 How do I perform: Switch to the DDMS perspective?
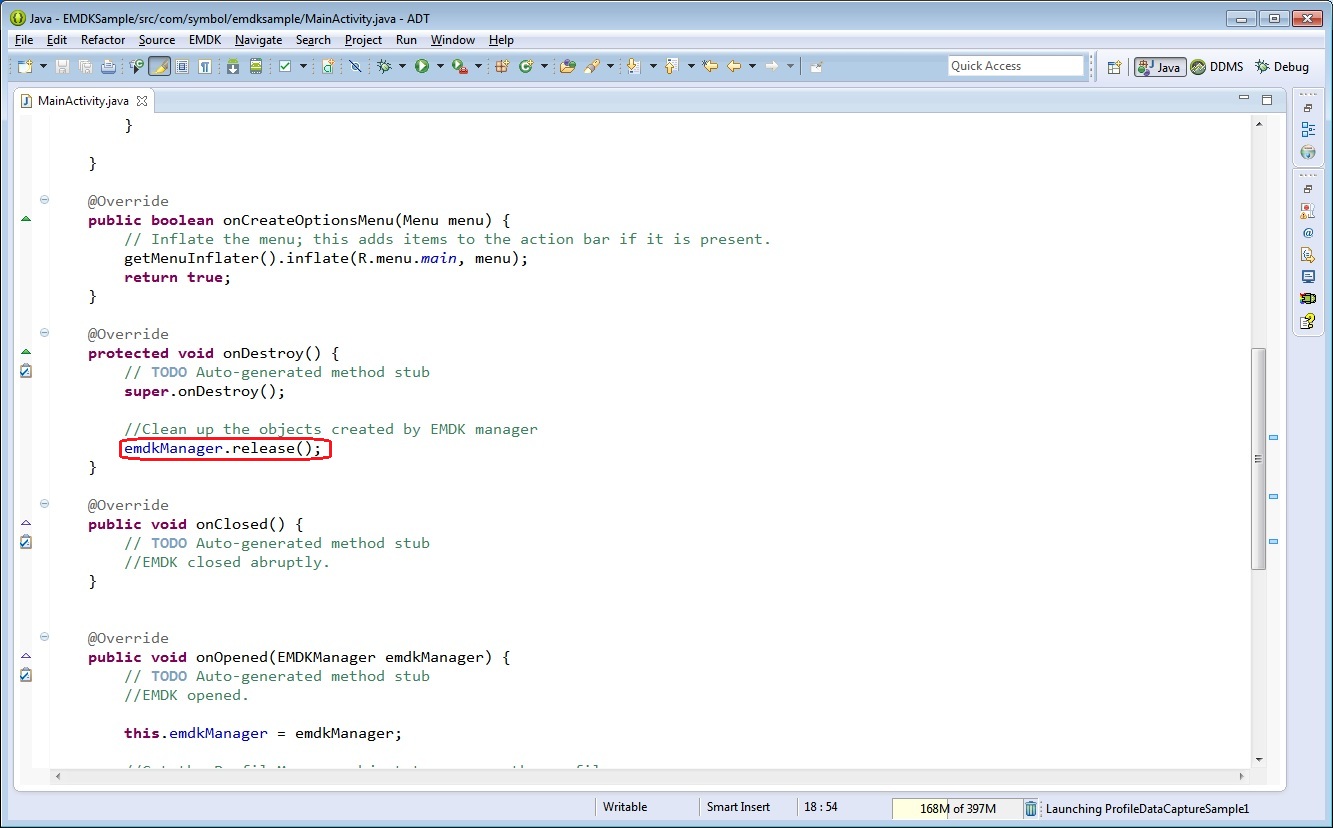1217,67
